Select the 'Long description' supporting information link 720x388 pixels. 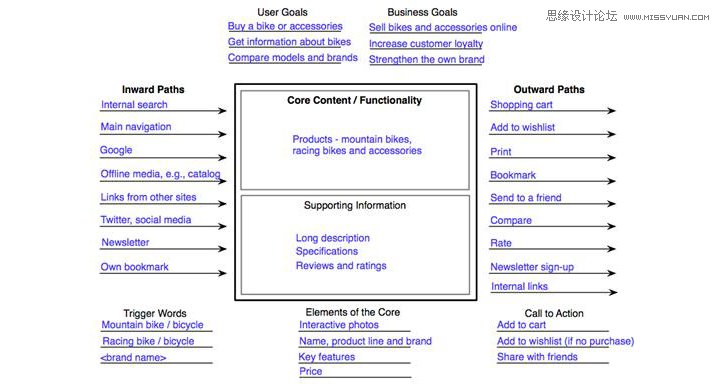point(332,238)
